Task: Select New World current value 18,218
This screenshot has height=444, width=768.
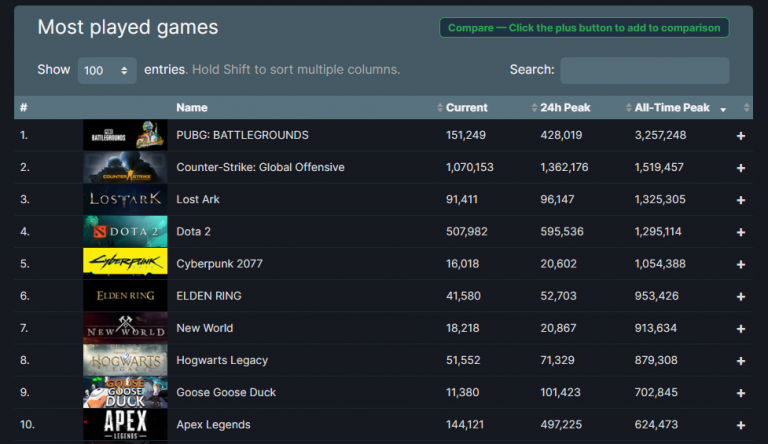Action: coord(462,328)
